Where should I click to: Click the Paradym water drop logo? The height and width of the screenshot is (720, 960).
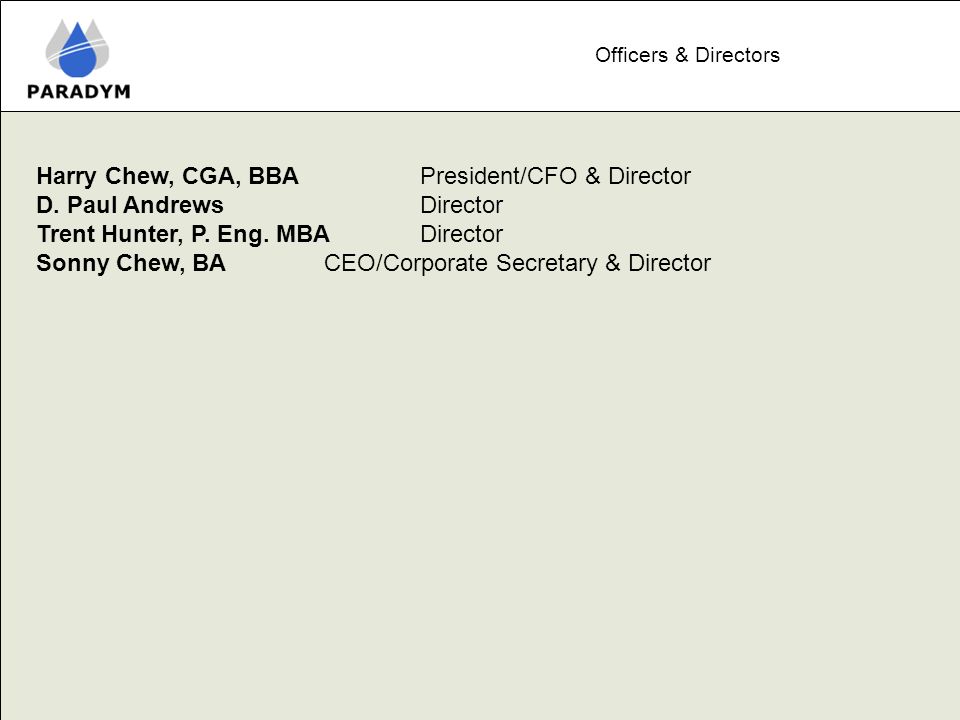pyautogui.click(x=77, y=48)
